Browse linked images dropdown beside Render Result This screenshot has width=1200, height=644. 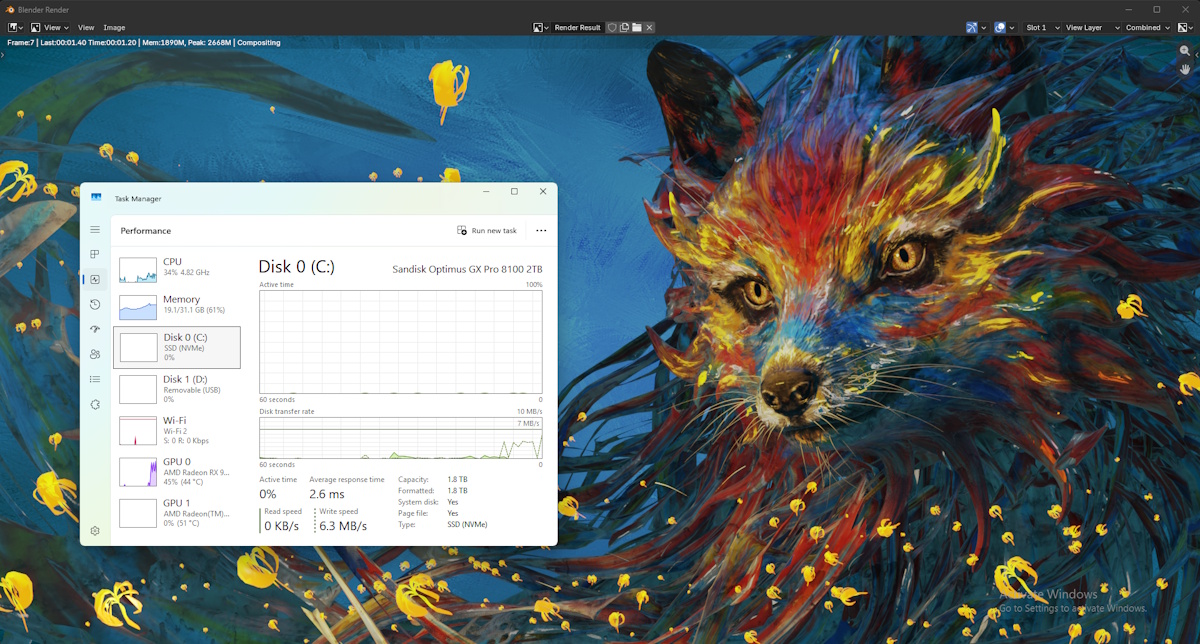click(541, 27)
